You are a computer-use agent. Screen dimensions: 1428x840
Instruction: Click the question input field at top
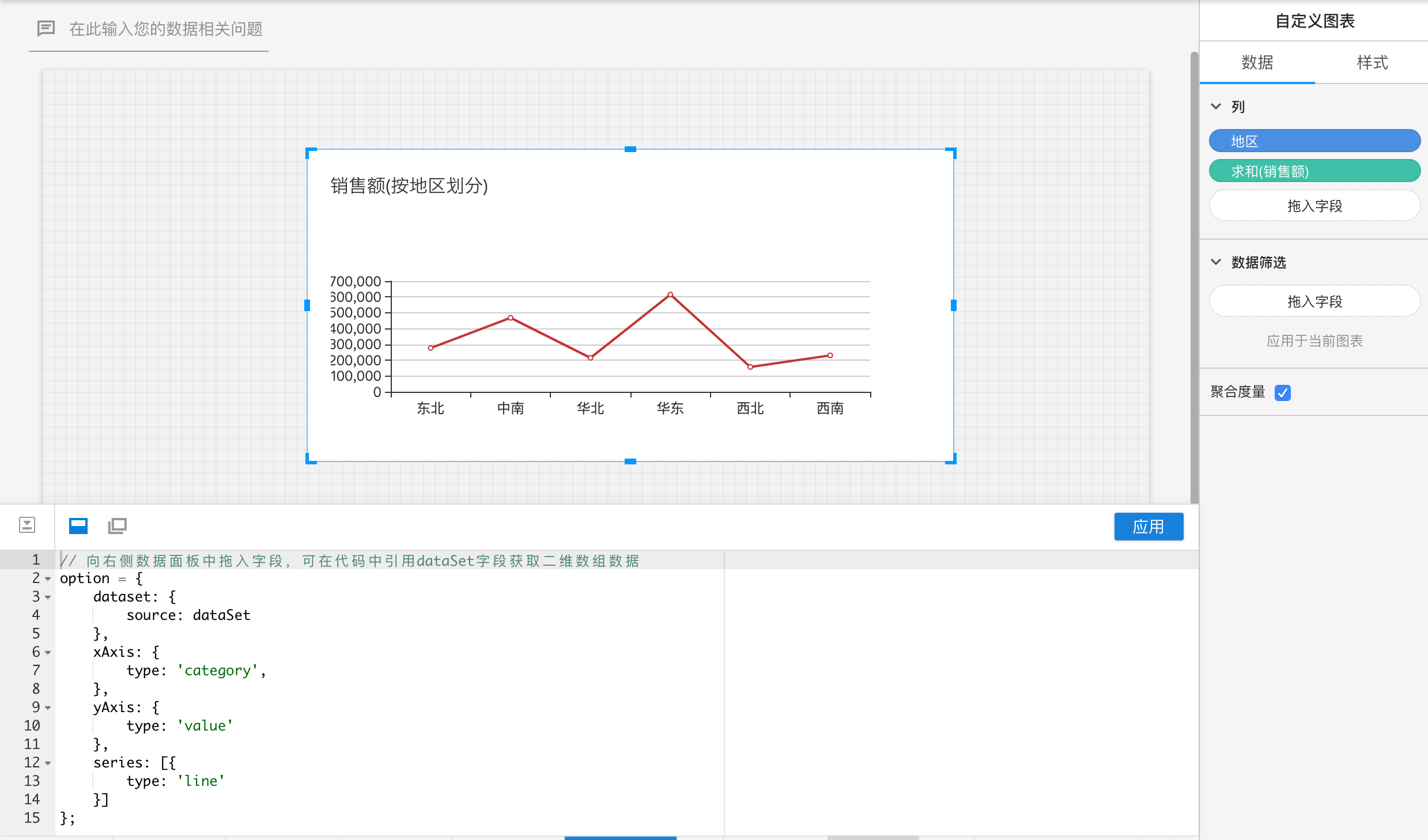166,29
